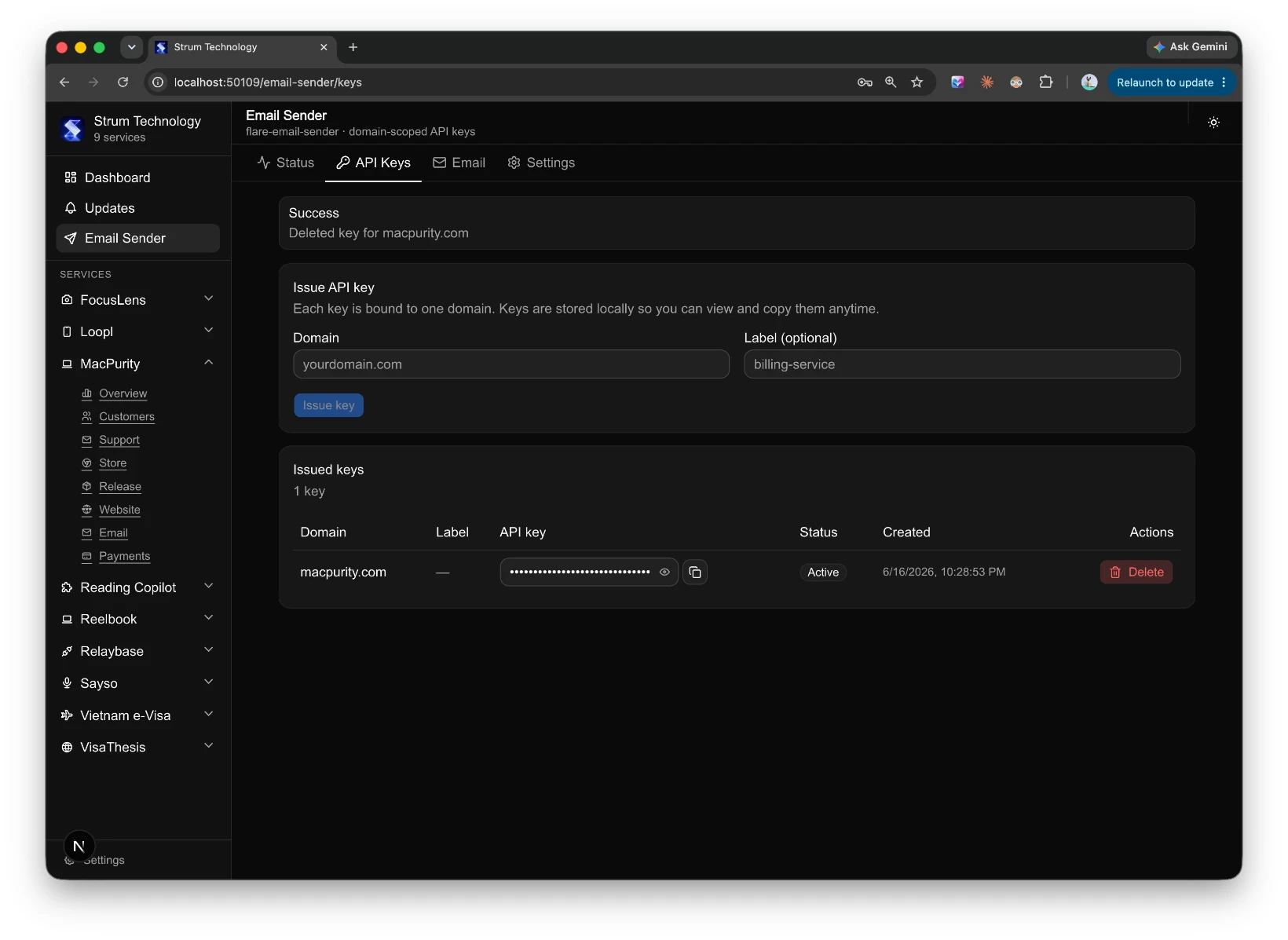
Task: Click the Loopl phone icon
Action: 67,331
